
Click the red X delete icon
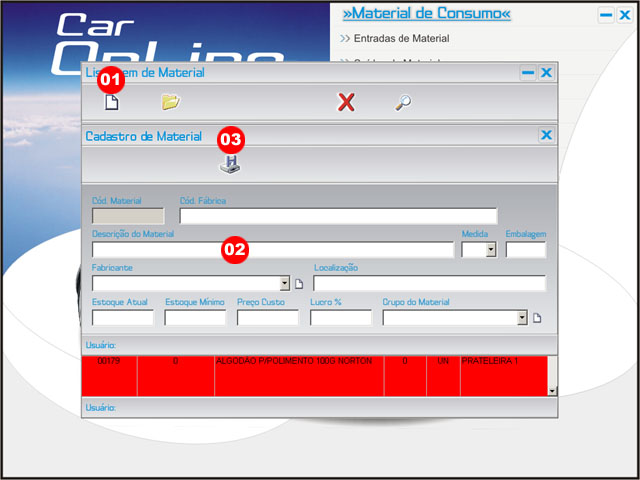point(346,101)
